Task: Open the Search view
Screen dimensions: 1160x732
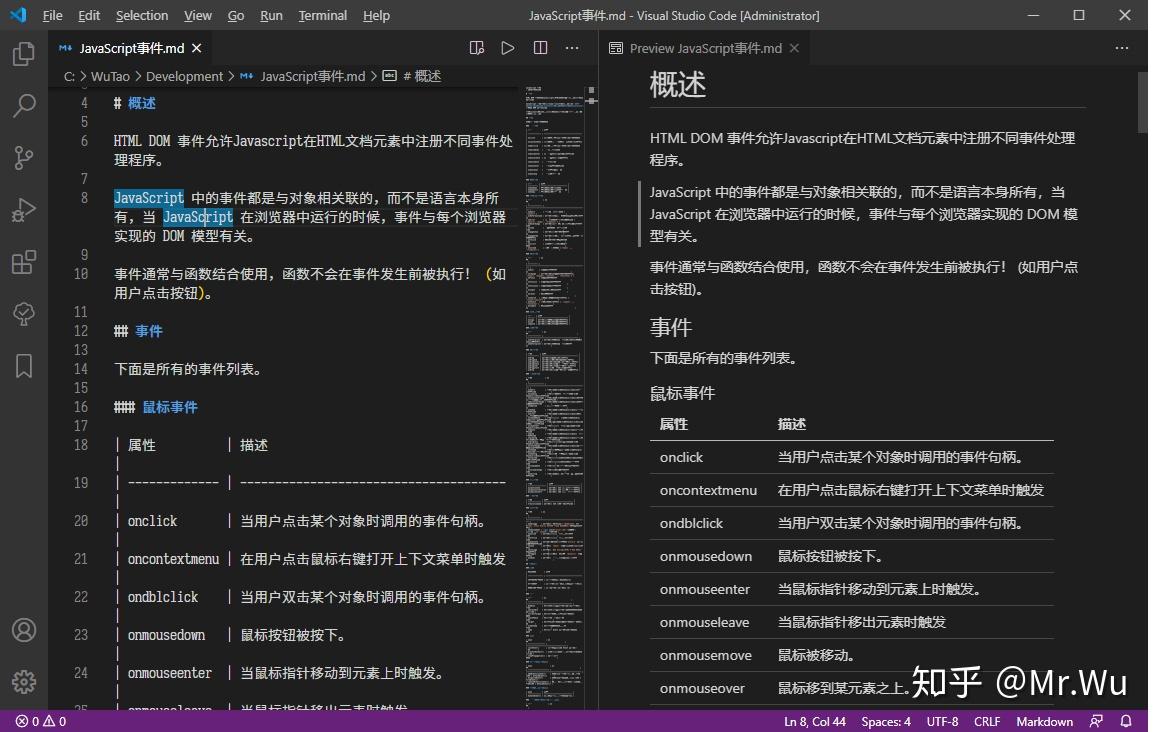Action: point(23,105)
